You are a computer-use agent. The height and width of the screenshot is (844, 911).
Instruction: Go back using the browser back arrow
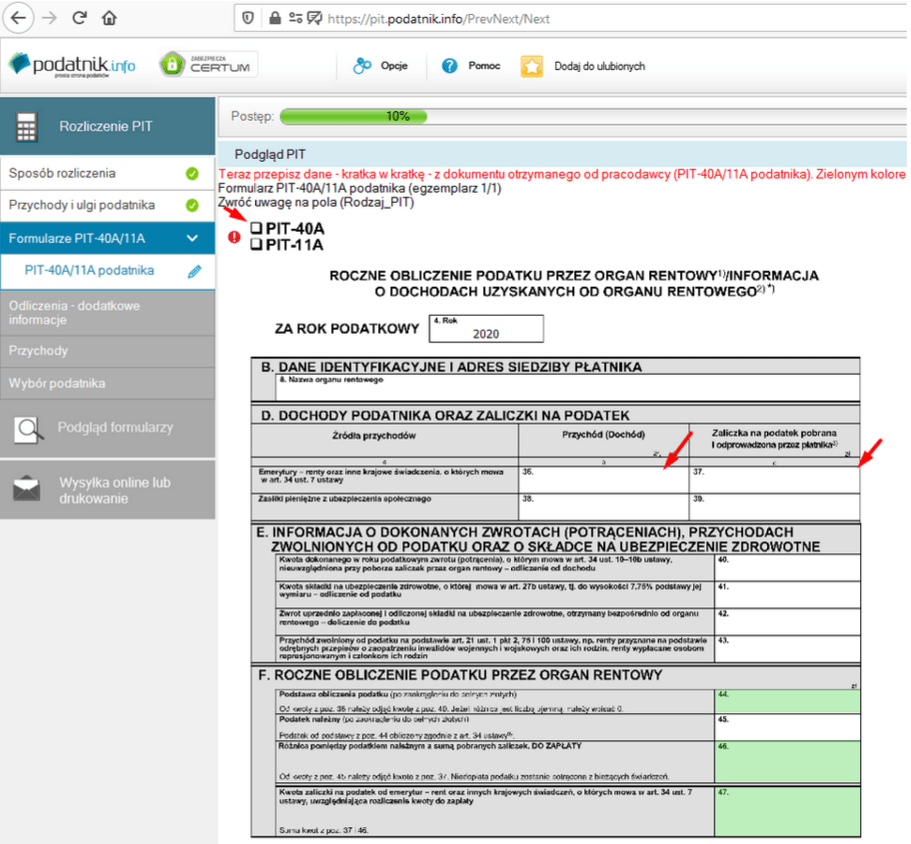click(19, 18)
